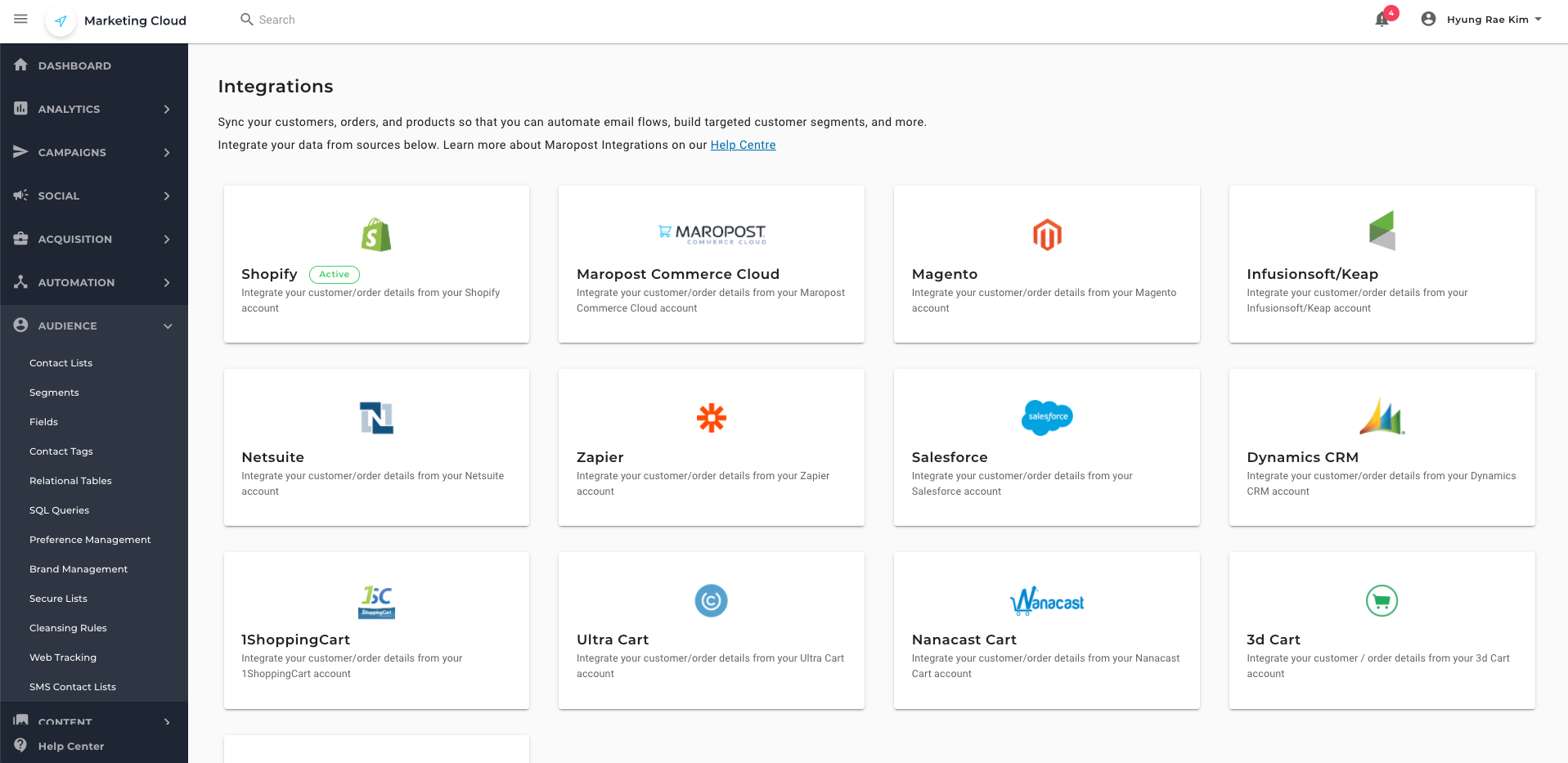Image resolution: width=1568 pixels, height=763 pixels.
Task: Go to Dashboard in the sidebar
Action: point(74,65)
